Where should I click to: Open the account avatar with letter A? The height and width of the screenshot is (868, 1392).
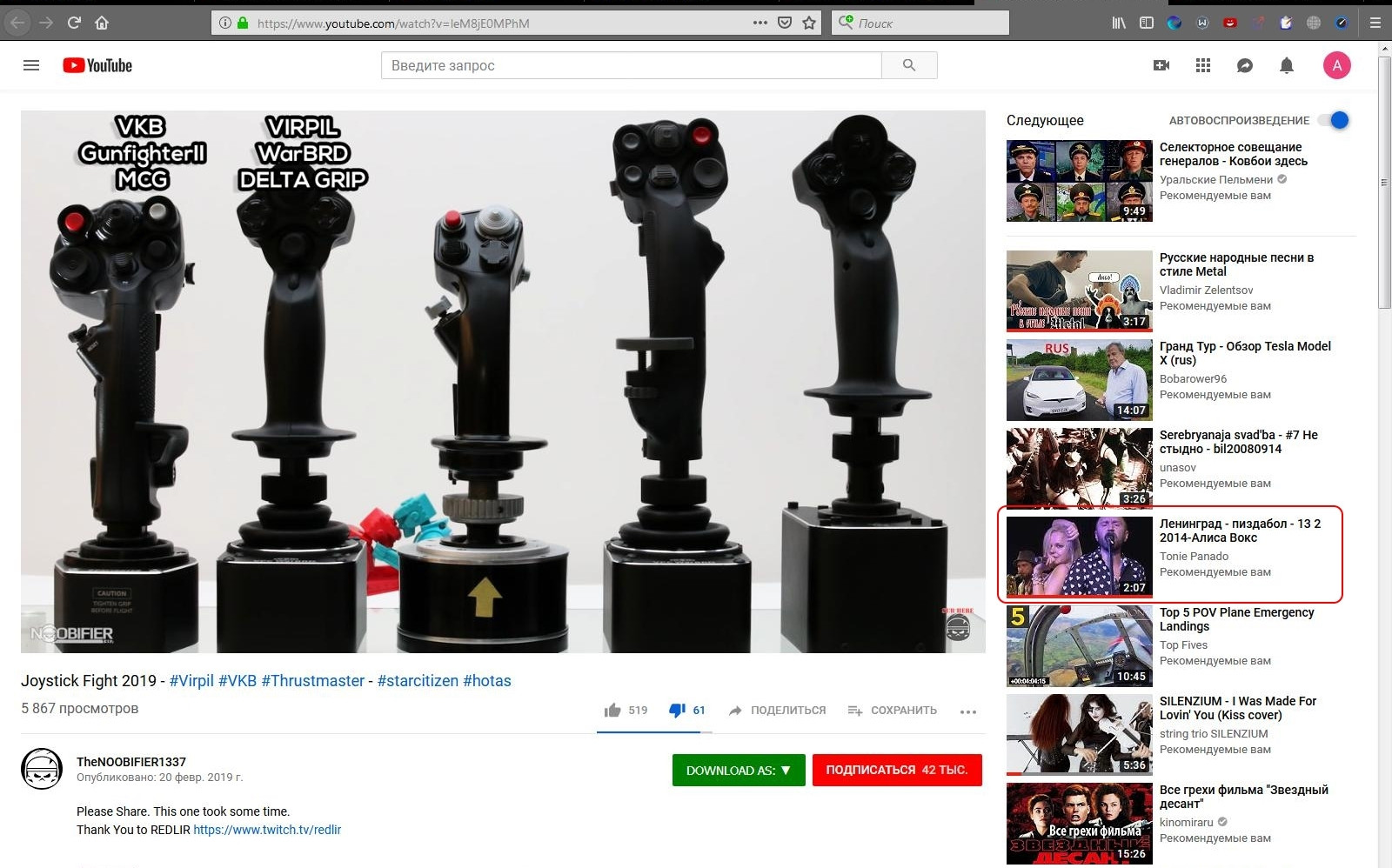pyautogui.click(x=1337, y=65)
